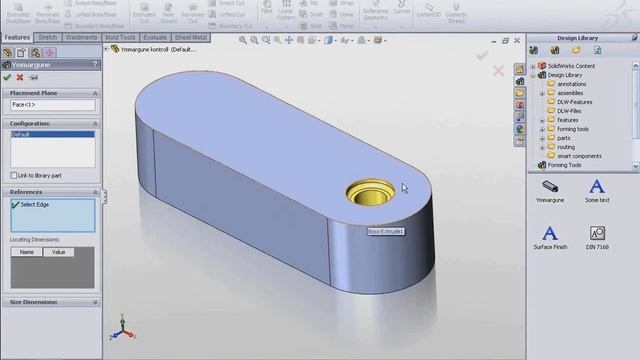Refresh the Design Library panel
This screenshot has width=640, height=360.
598,50
